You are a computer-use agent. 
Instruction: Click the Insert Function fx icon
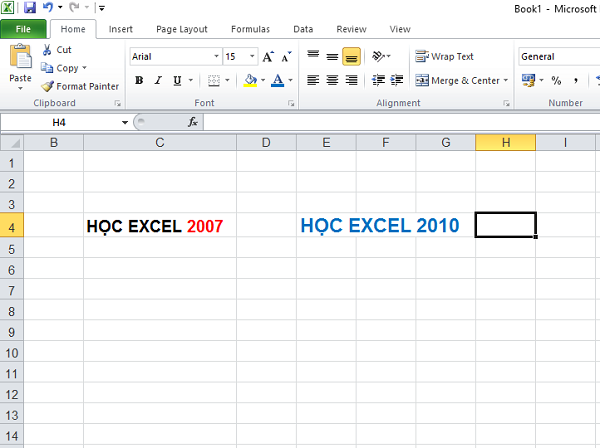pos(192,122)
